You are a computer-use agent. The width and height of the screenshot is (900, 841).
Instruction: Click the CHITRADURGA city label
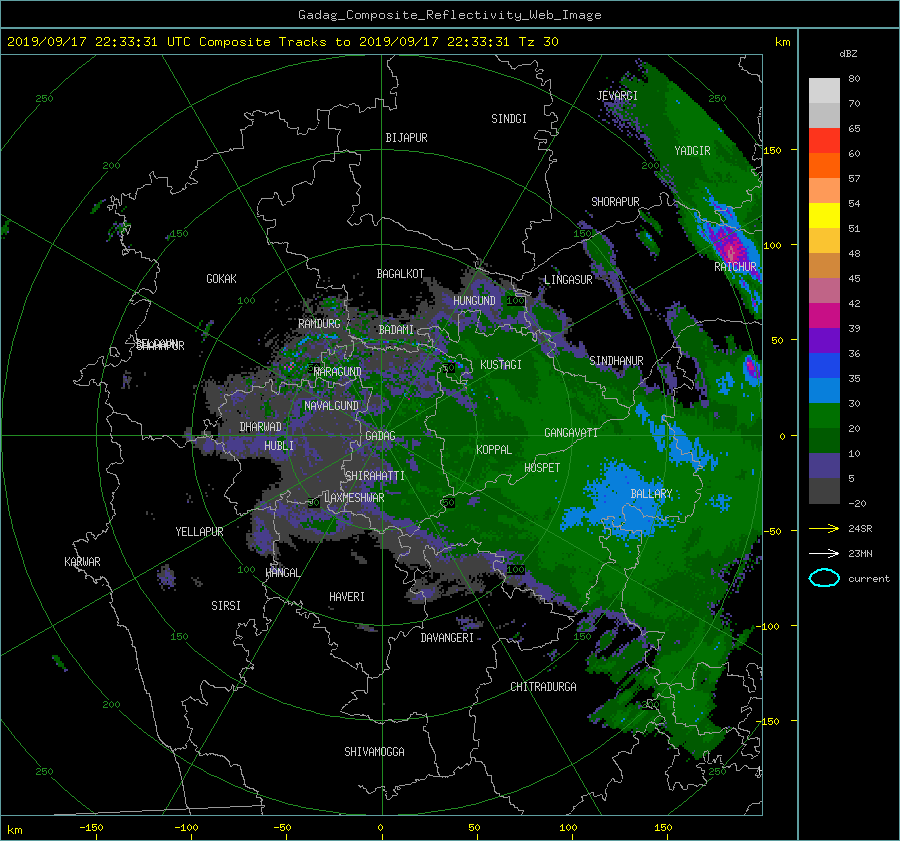544,687
